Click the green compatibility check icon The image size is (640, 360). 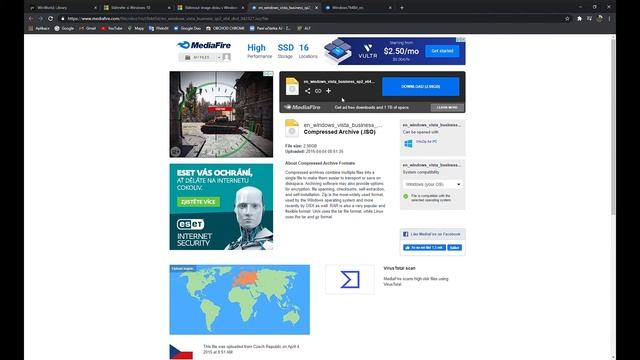[406, 196]
